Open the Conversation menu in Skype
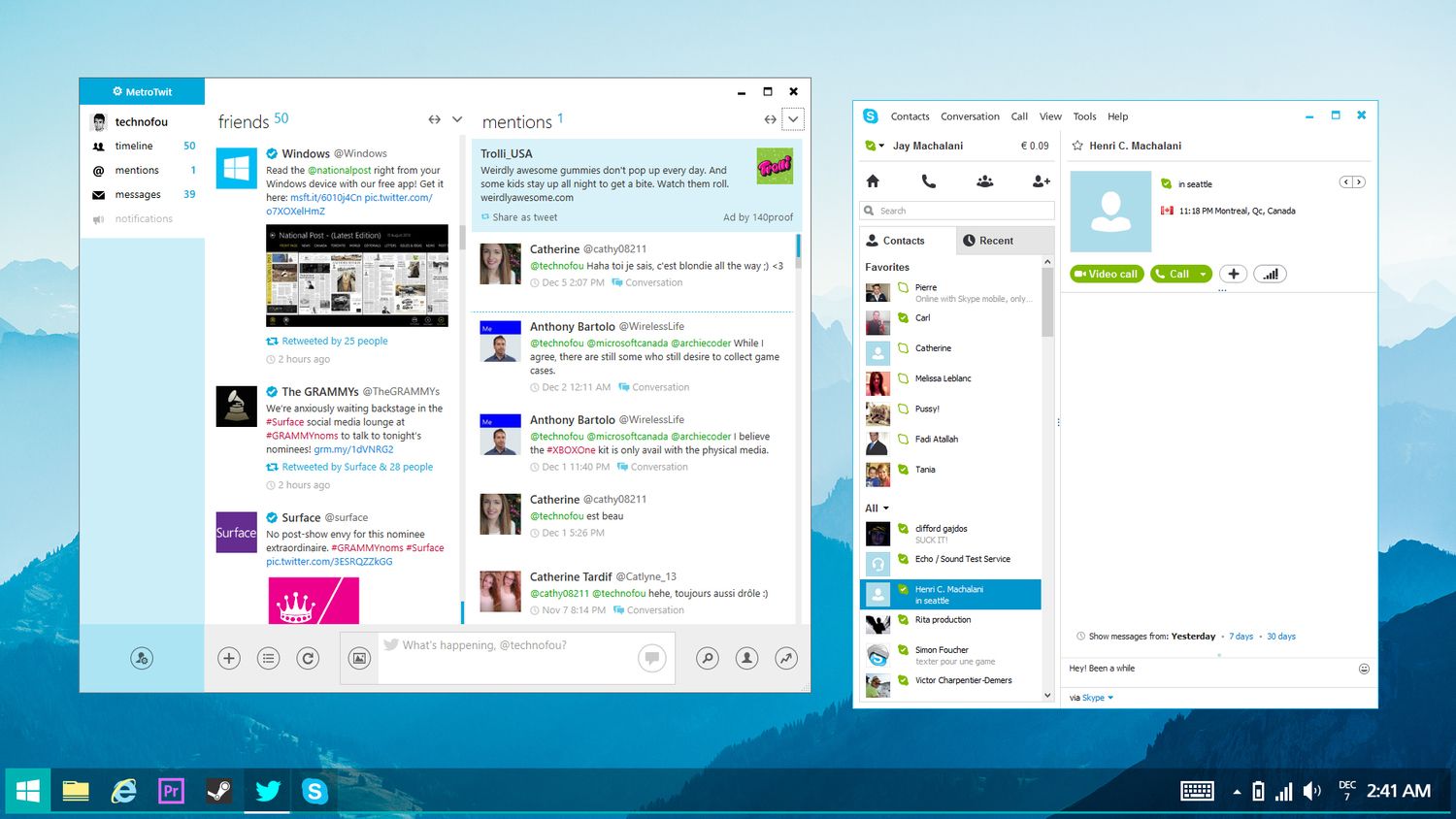Viewport: 1456px width, 819px height. pyautogui.click(x=970, y=116)
